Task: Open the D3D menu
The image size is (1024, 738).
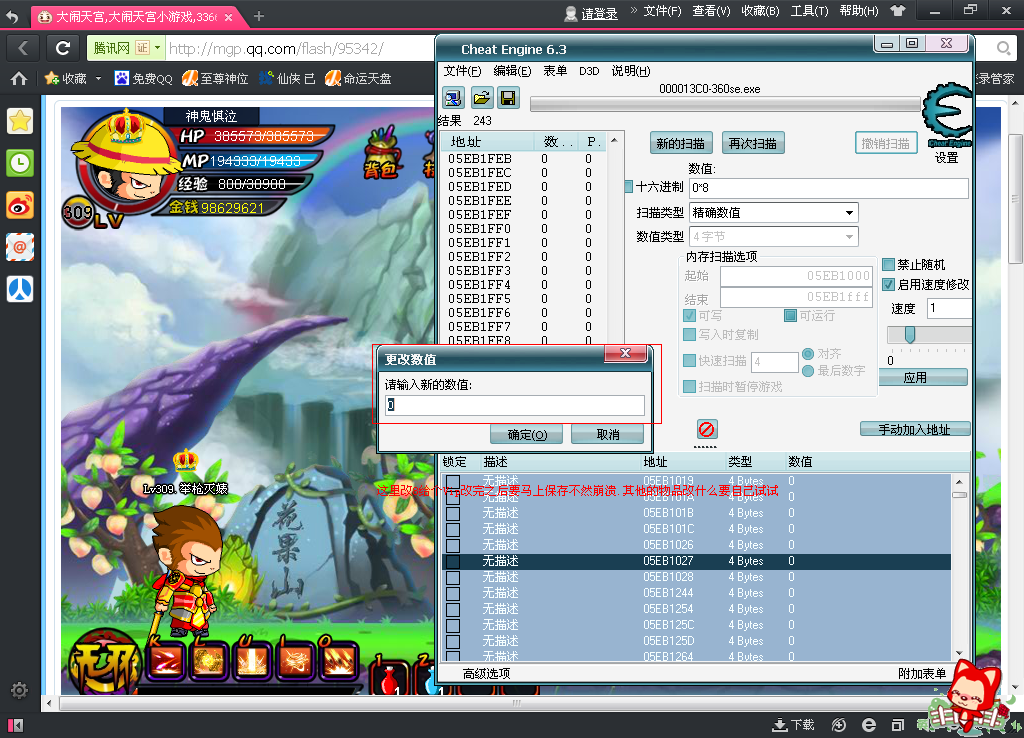Action: tap(589, 71)
